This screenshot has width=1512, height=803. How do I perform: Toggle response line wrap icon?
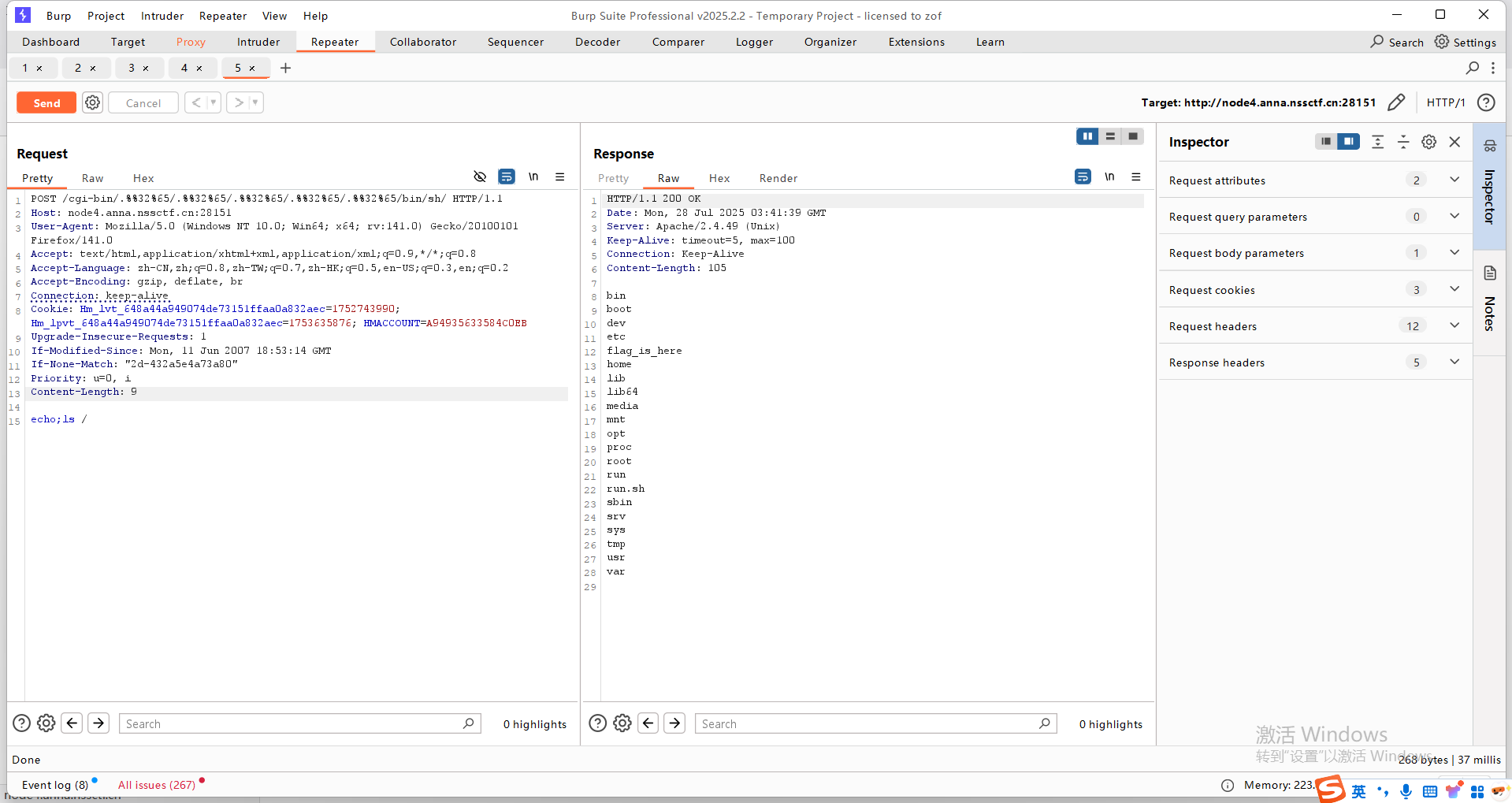point(1083,177)
